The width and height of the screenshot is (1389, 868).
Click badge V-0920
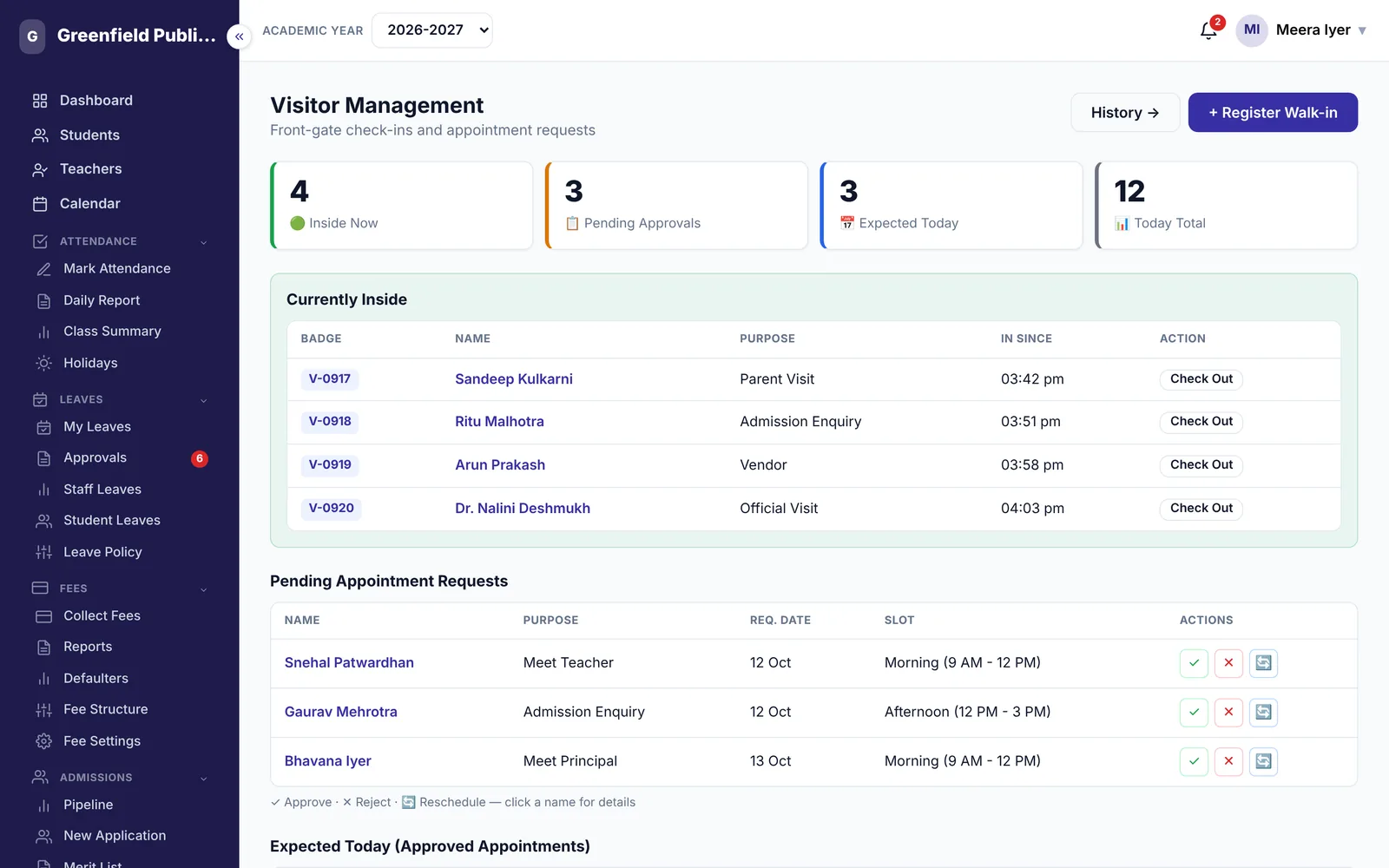click(331, 509)
